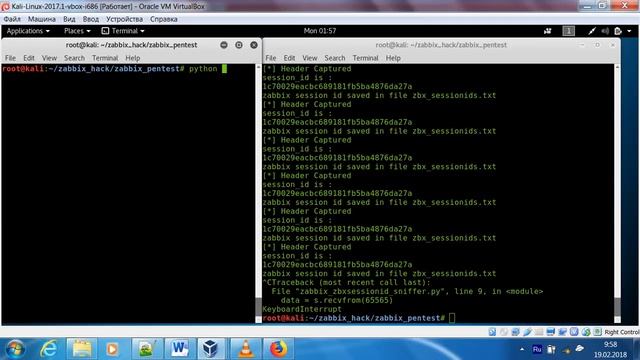Open Ввод menu in VirtualBox

point(91,19)
